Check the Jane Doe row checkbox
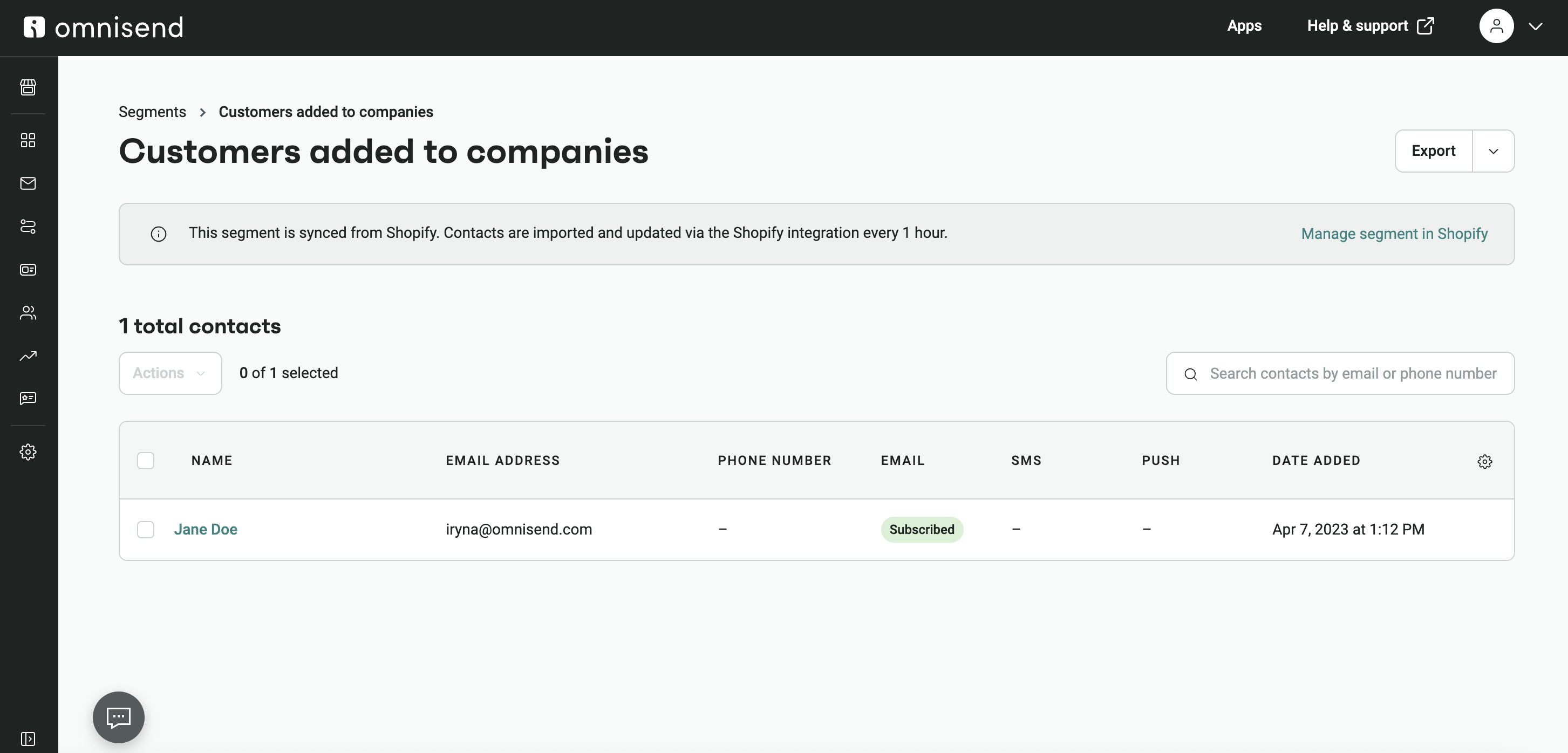The height and width of the screenshot is (753, 1568). tap(146, 530)
